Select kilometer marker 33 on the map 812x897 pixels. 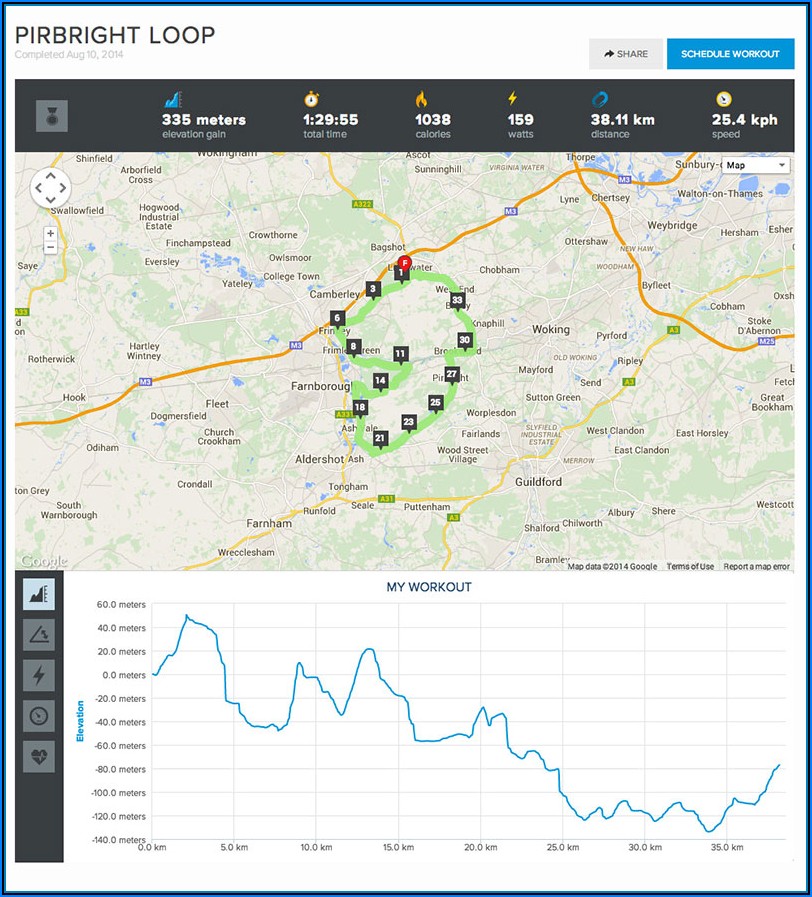pos(457,300)
